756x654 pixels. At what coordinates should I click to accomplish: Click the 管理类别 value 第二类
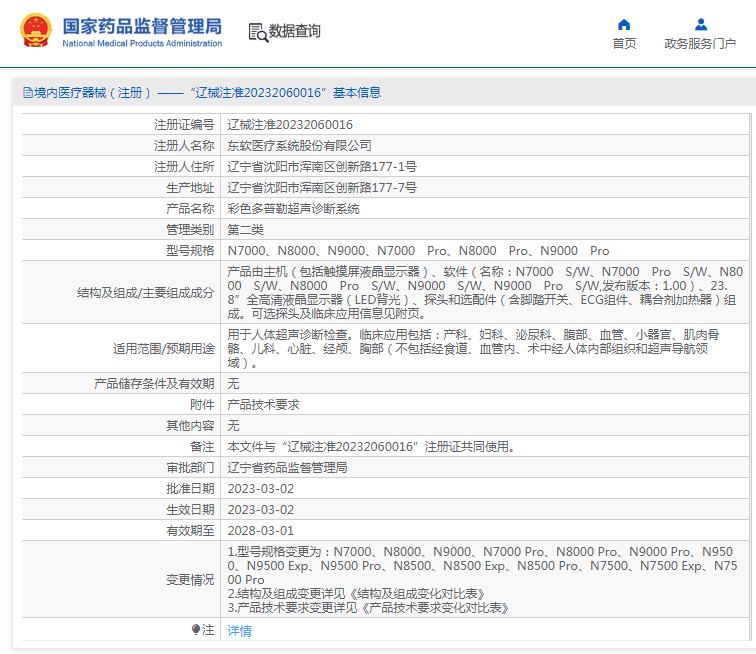245,230
